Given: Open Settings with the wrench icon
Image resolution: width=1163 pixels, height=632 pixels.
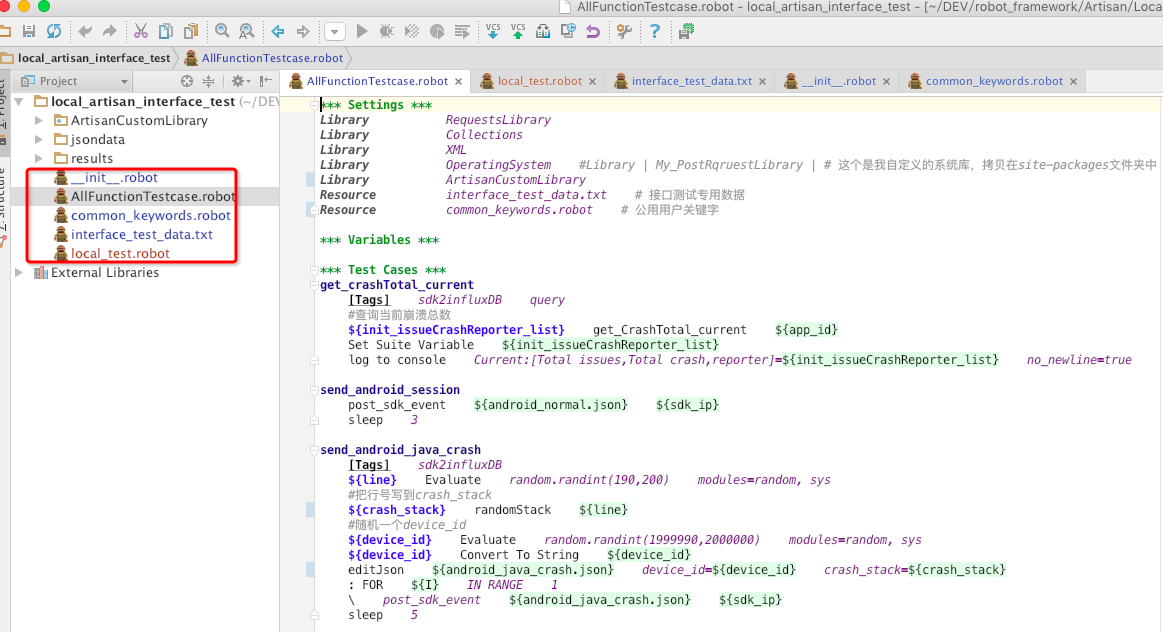Looking at the screenshot, I should click(624, 32).
